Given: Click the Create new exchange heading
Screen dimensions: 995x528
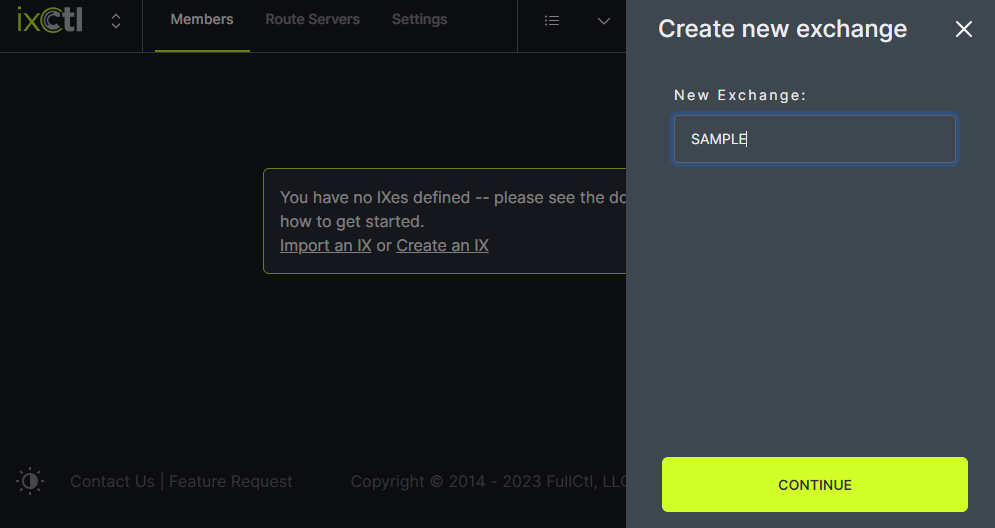Looking at the screenshot, I should (x=782, y=29).
